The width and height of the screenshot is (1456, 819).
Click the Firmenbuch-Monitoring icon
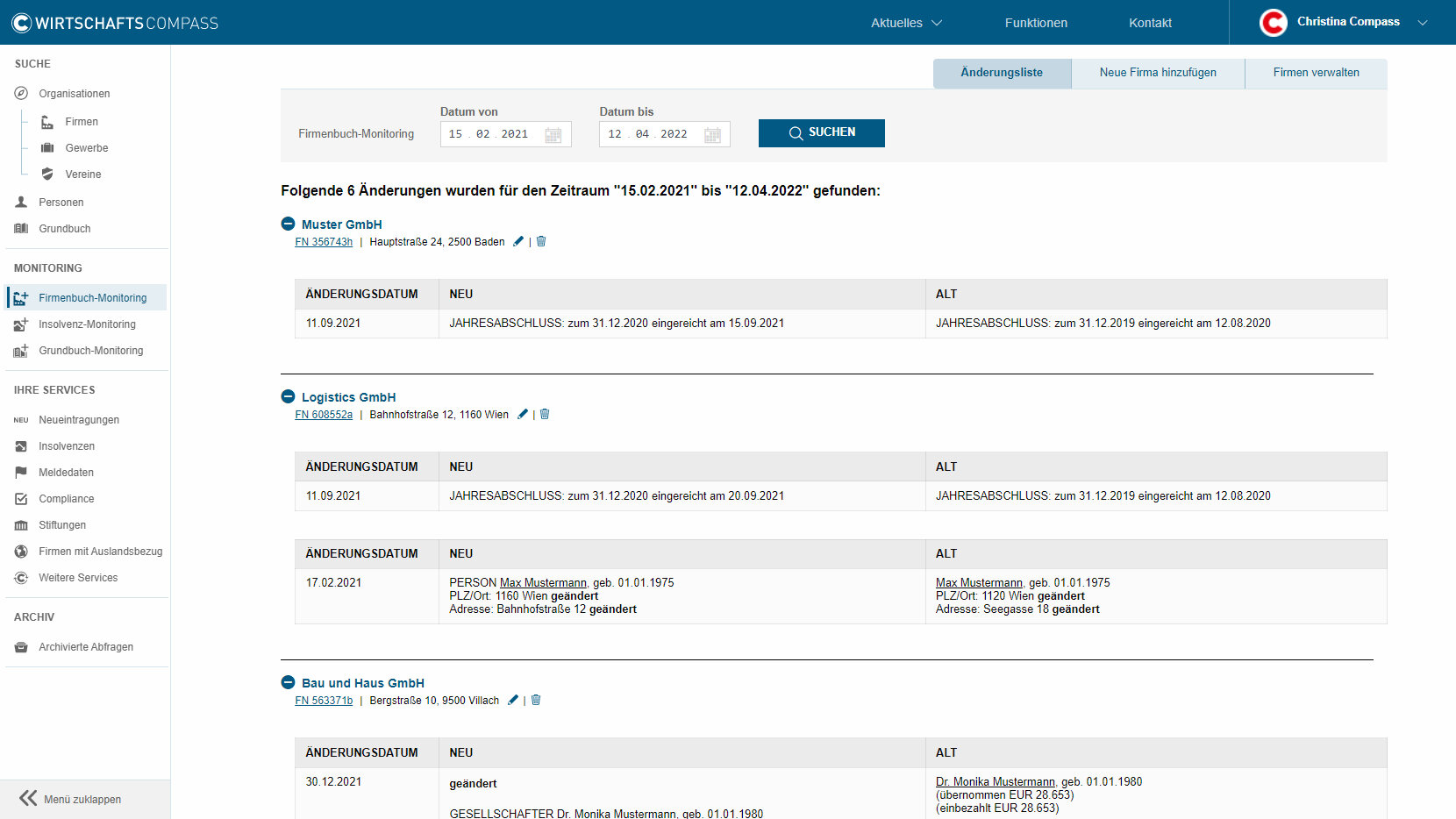(21, 298)
